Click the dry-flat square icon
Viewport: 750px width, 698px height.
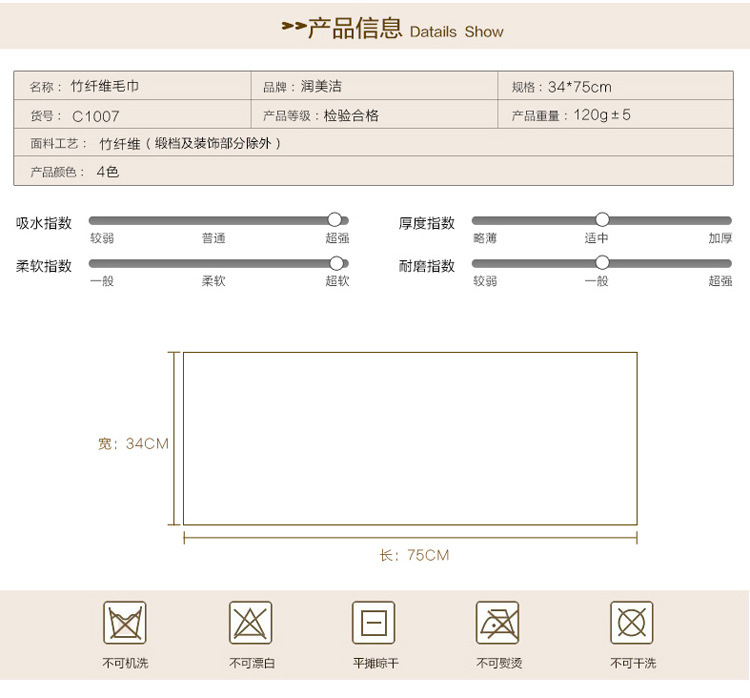(374, 622)
